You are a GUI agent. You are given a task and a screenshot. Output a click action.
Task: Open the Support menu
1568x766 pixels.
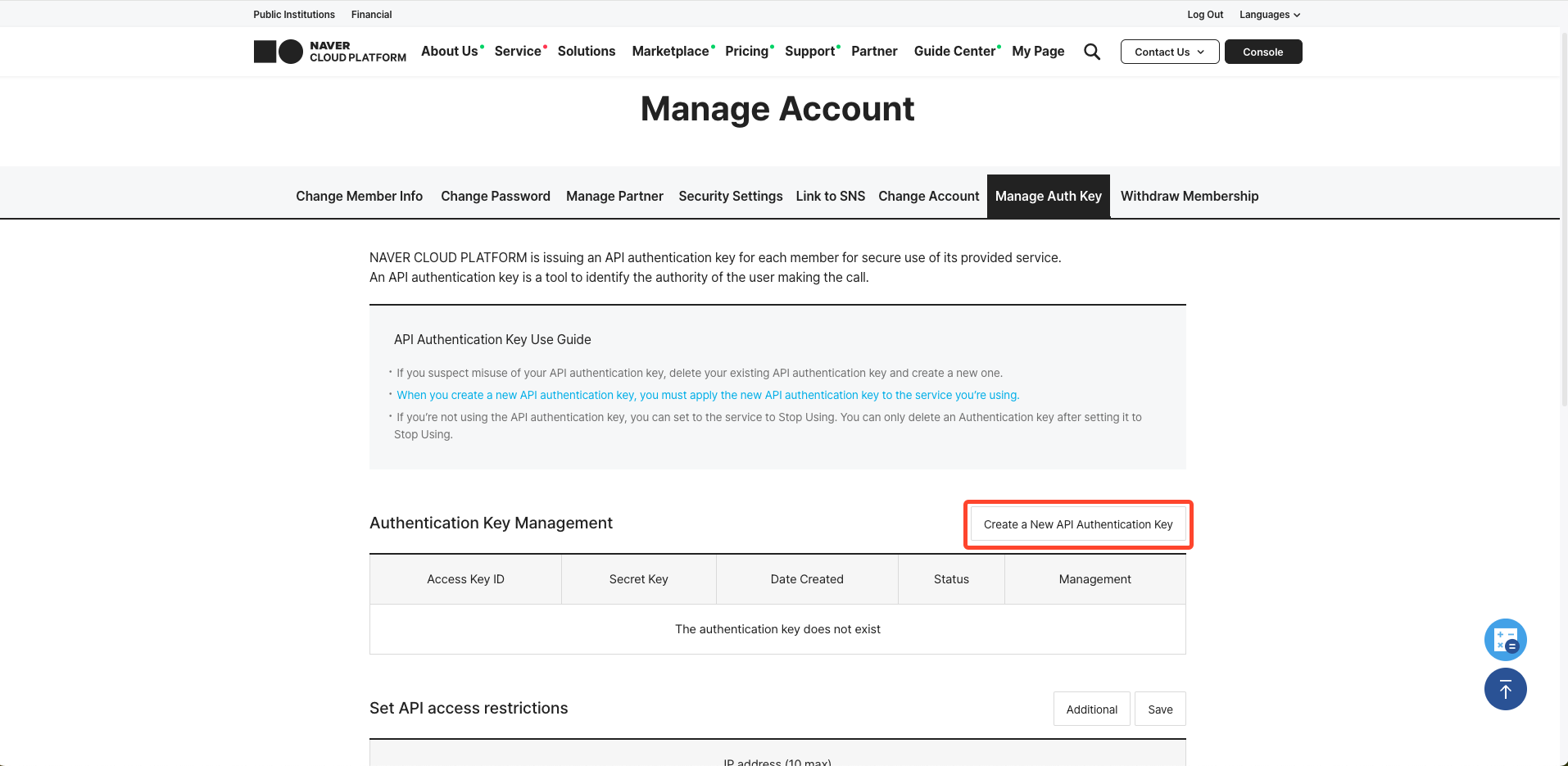(x=810, y=51)
